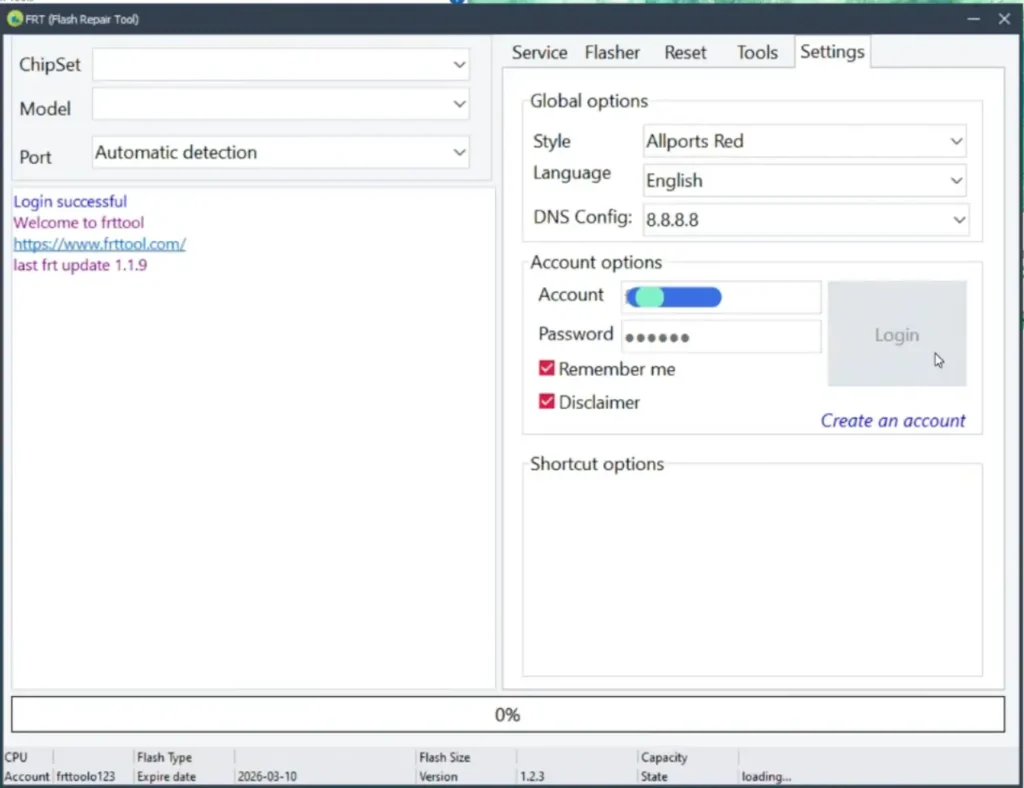The image size is (1024, 788).
Task: Click the Expire date status label
Action: point(167,776)
